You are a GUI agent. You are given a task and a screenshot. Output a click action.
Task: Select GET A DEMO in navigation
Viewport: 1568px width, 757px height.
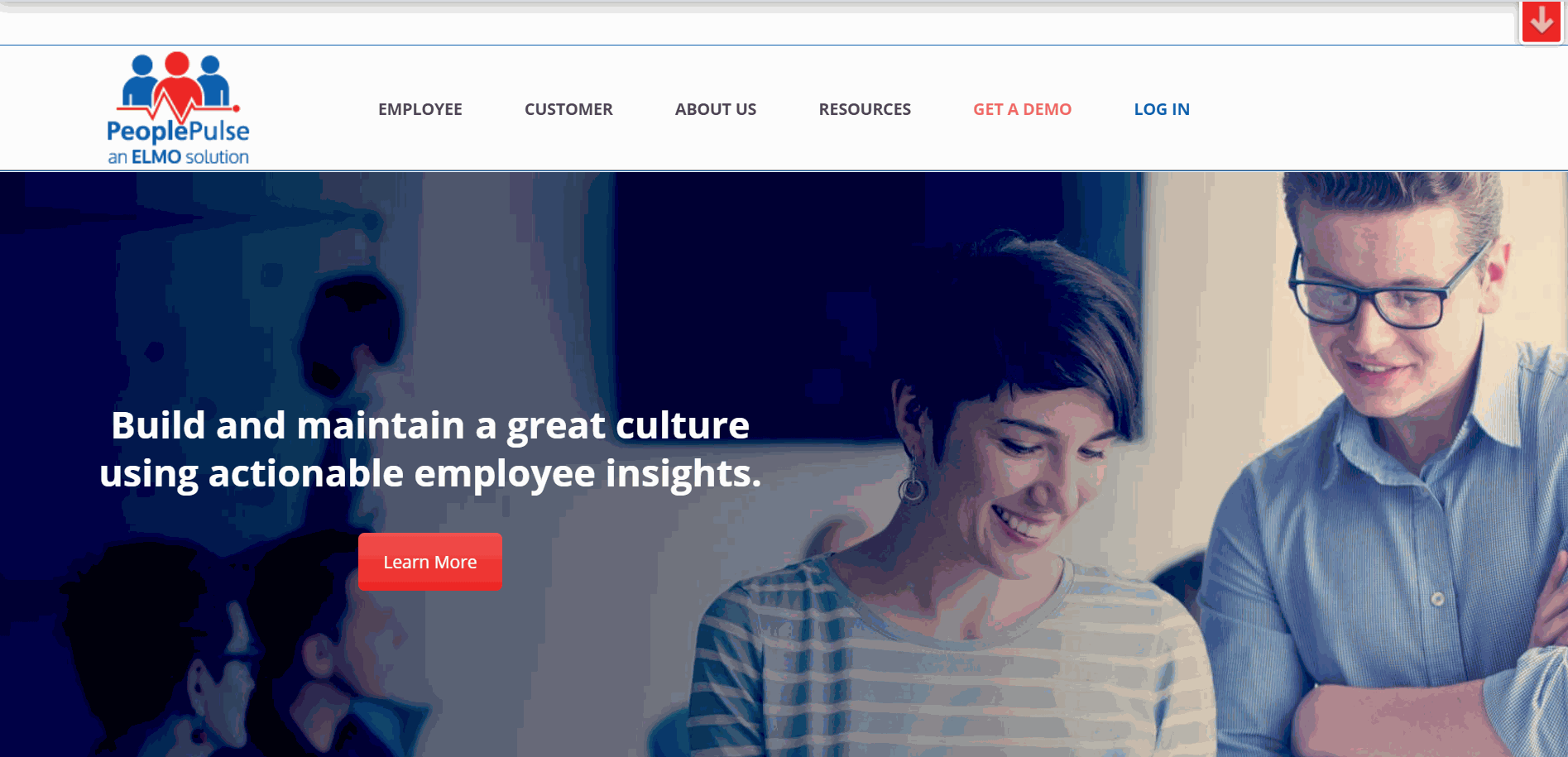point(1022,109)
